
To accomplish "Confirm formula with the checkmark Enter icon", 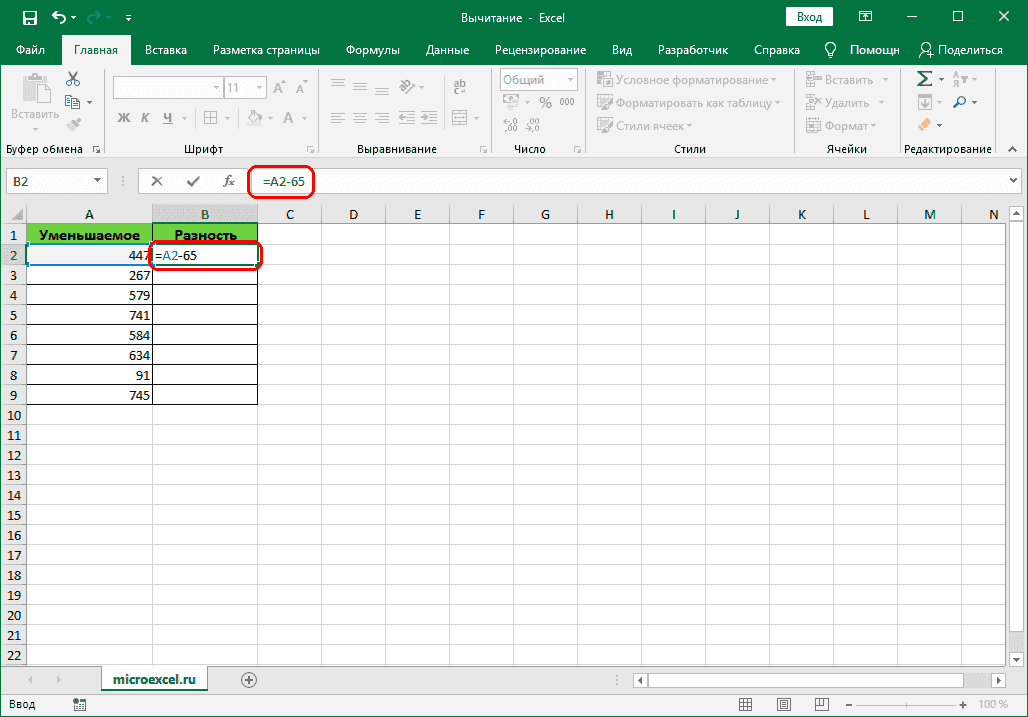I will [193, 181].
